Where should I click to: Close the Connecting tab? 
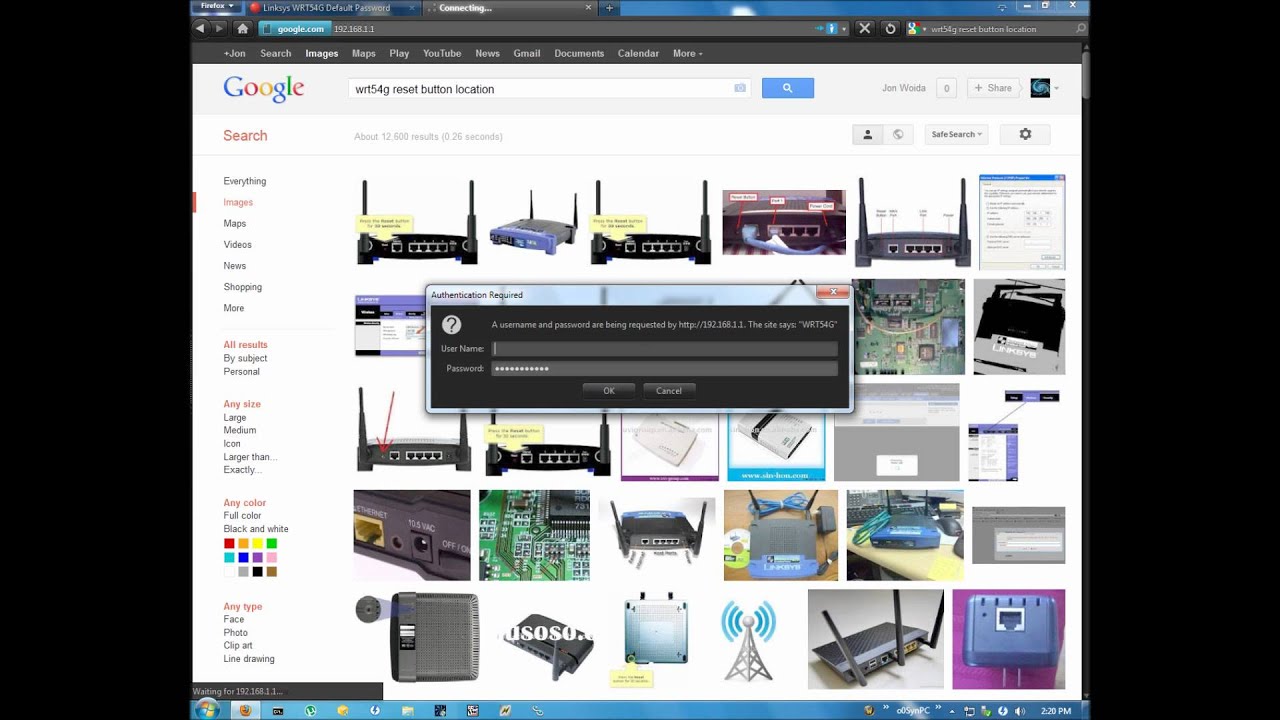click(x=588, y=8)
